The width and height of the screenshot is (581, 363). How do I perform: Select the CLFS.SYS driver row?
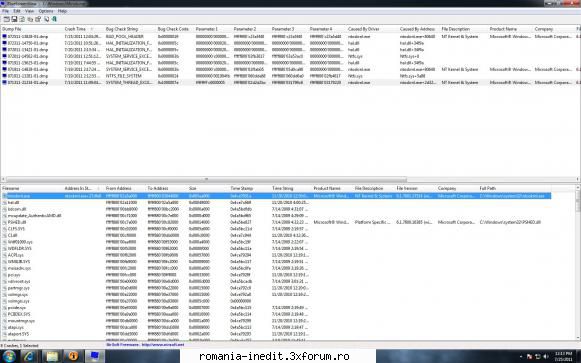276,229
